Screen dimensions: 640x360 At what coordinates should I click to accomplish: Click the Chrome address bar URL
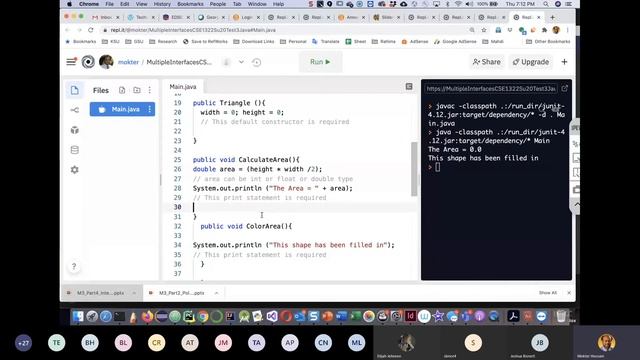193,30
